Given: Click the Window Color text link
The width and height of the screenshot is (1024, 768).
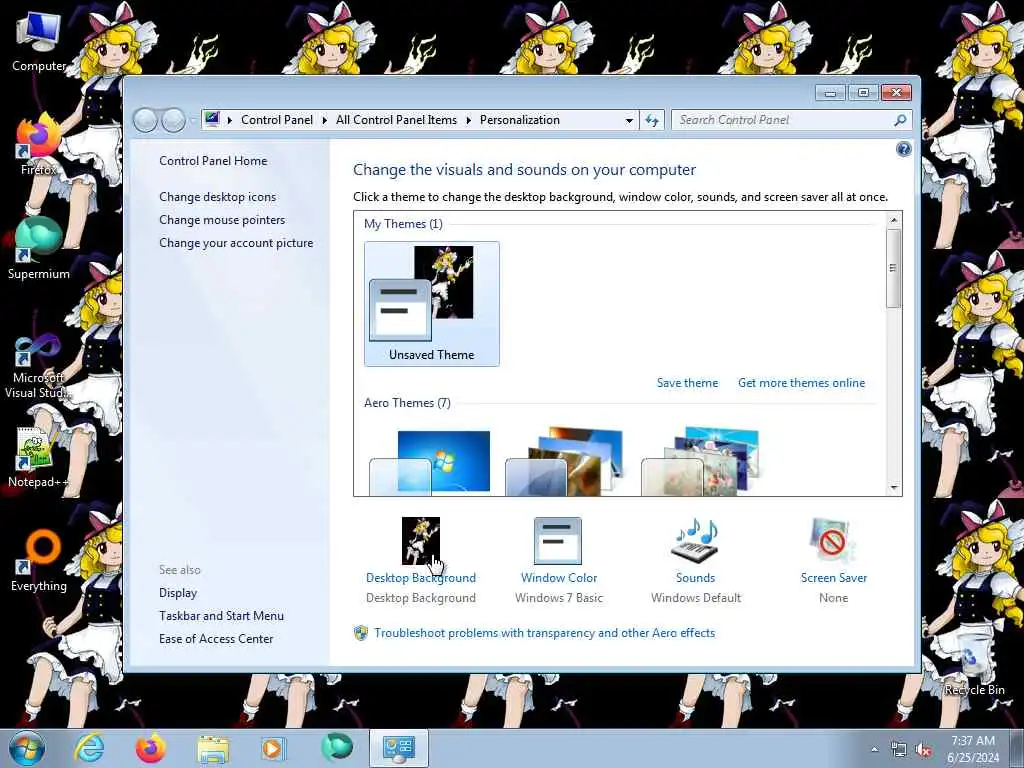Looking at the screenshot, I should point(558,578).
